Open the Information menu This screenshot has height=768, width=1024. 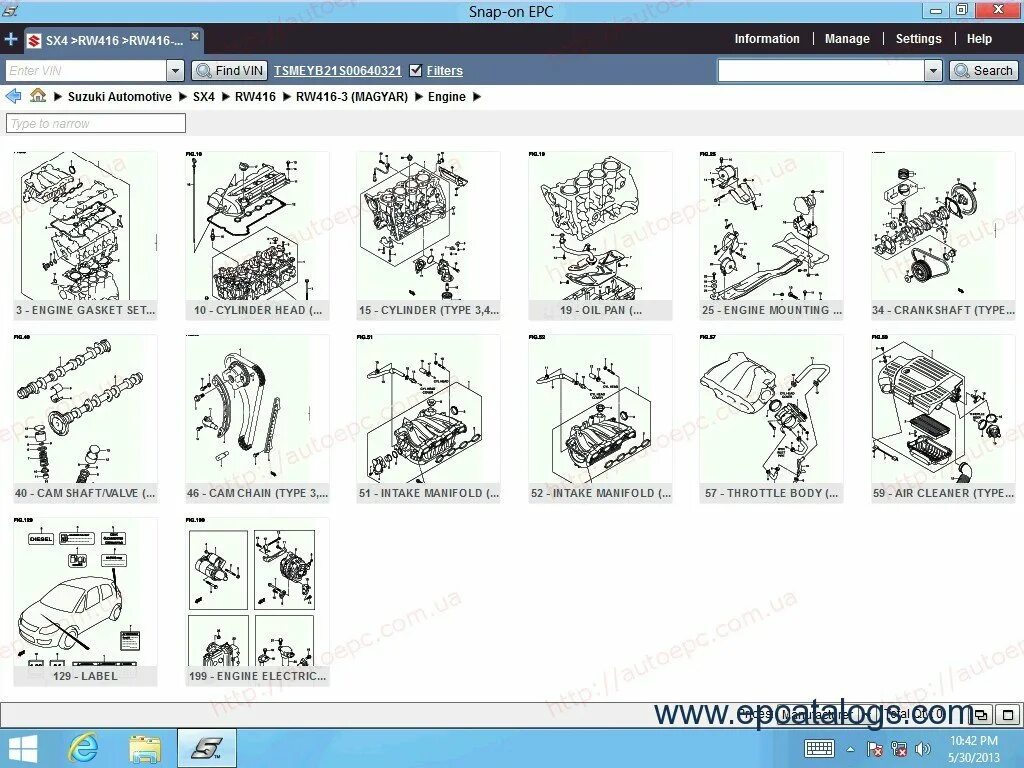point(767,39)
